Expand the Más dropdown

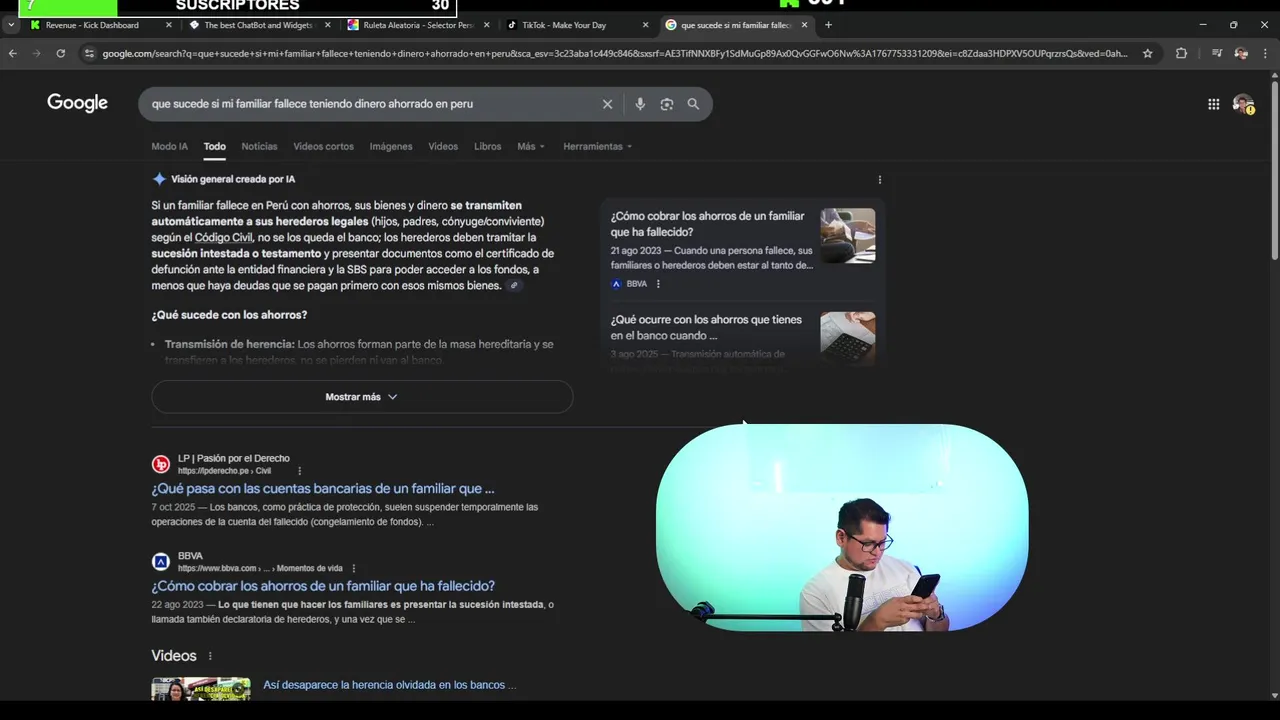(x=531, y=146)
